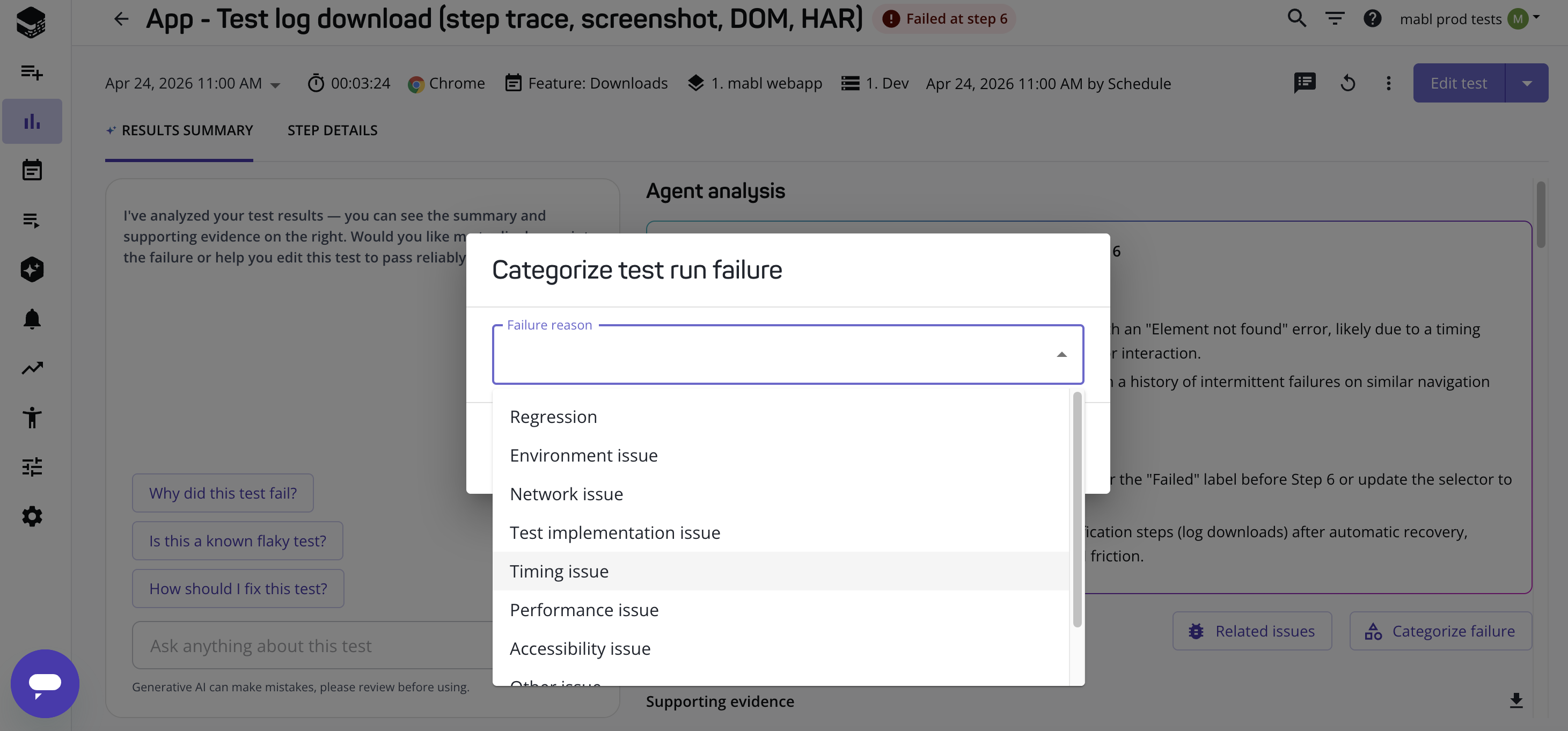Choose Regression as the failure reason
Screen dimensions: 1568x731
click(553, 417)
